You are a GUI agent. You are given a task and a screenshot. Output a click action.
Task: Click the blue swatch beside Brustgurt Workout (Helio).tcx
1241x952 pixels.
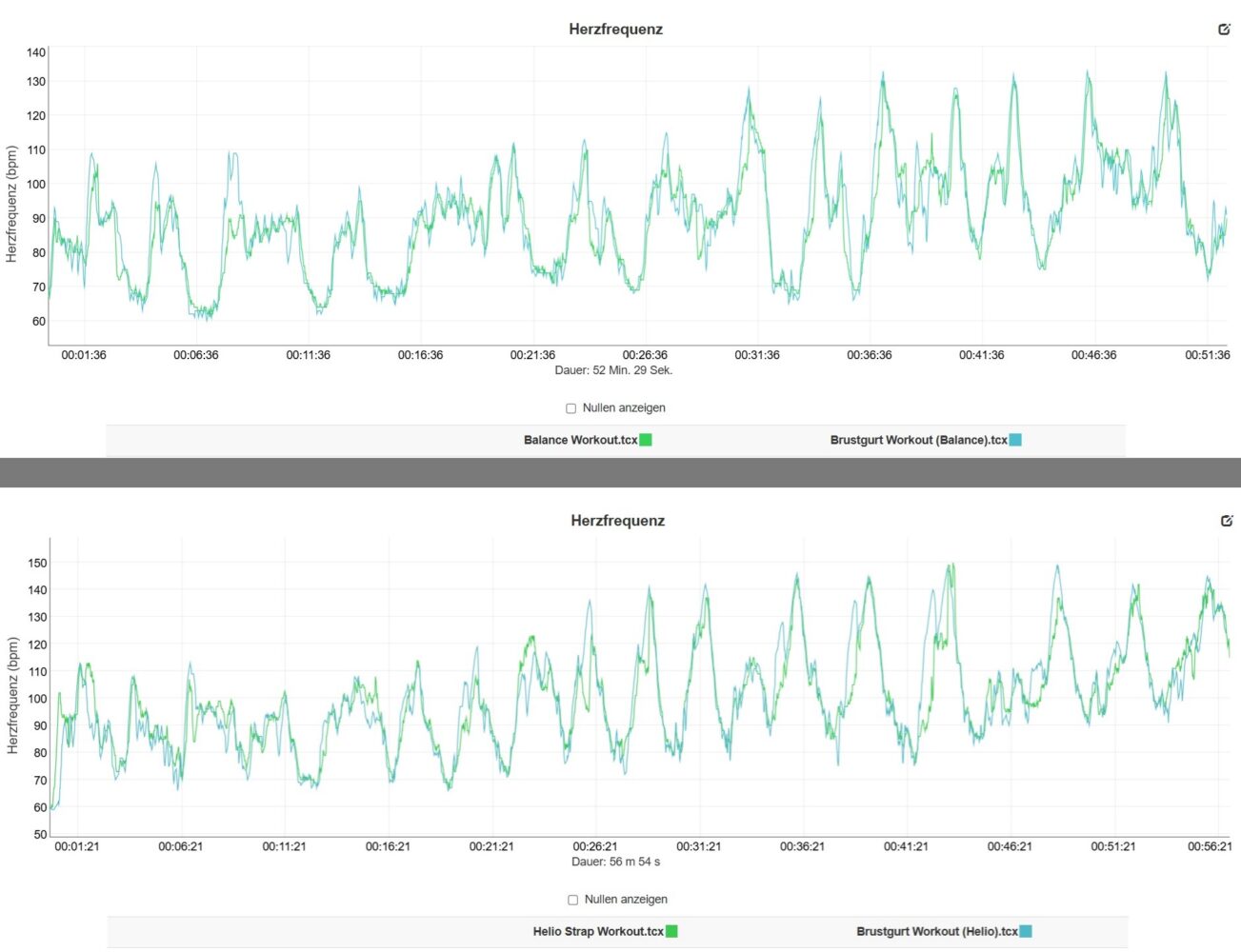pos(1026,931)
